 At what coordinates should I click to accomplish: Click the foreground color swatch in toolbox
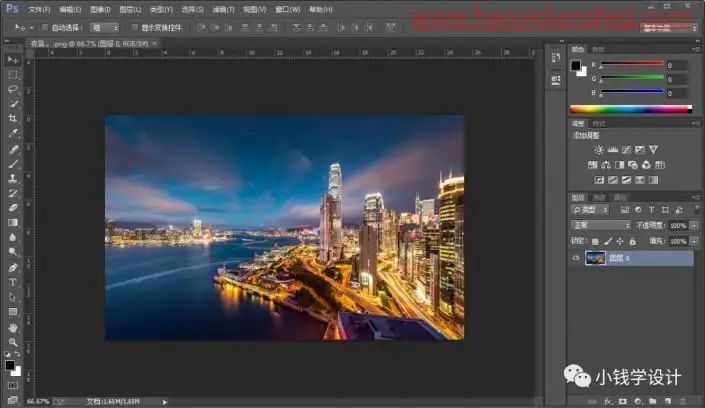click(10, 365)
